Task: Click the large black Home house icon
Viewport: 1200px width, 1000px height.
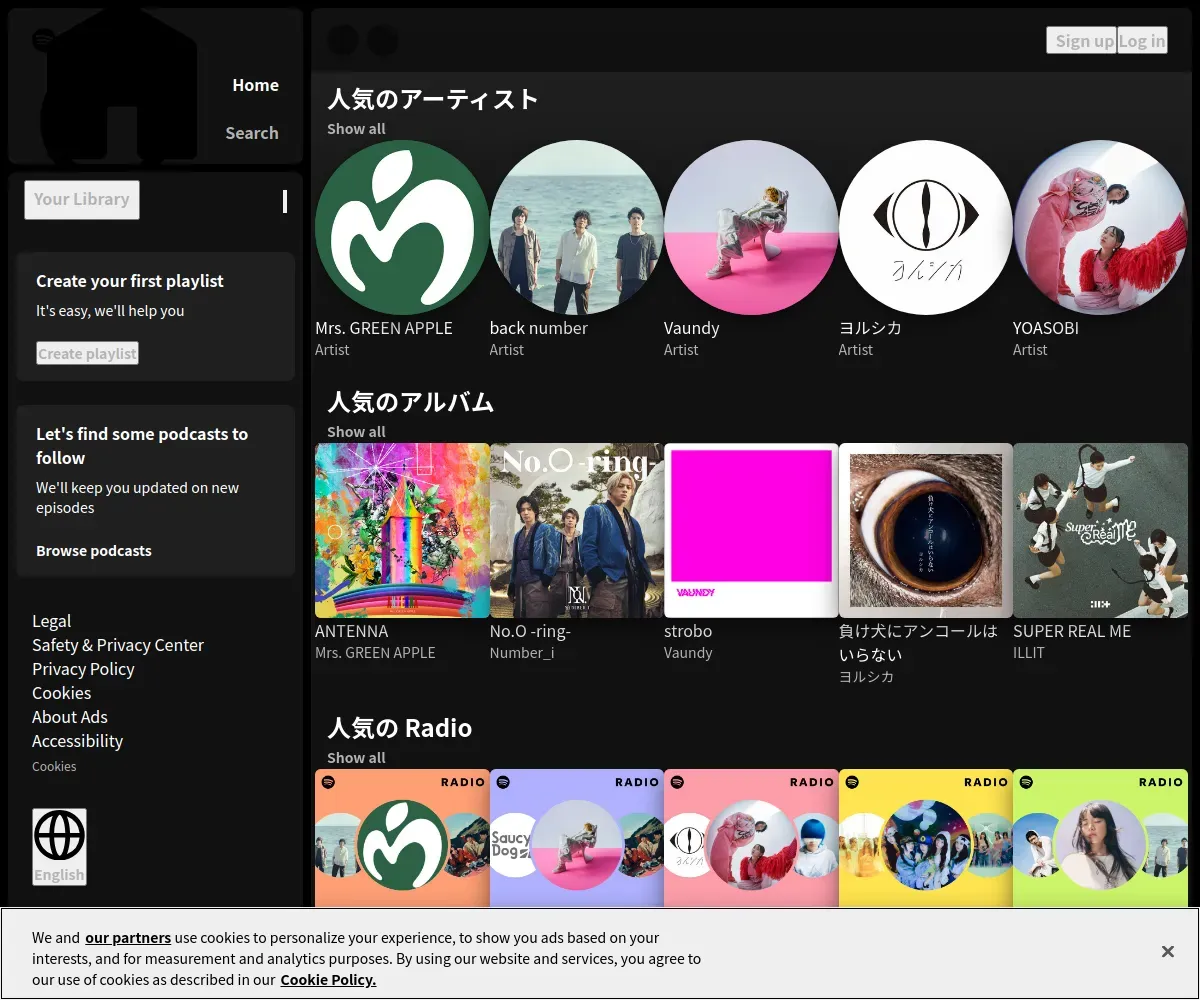Action: (120, 85)
